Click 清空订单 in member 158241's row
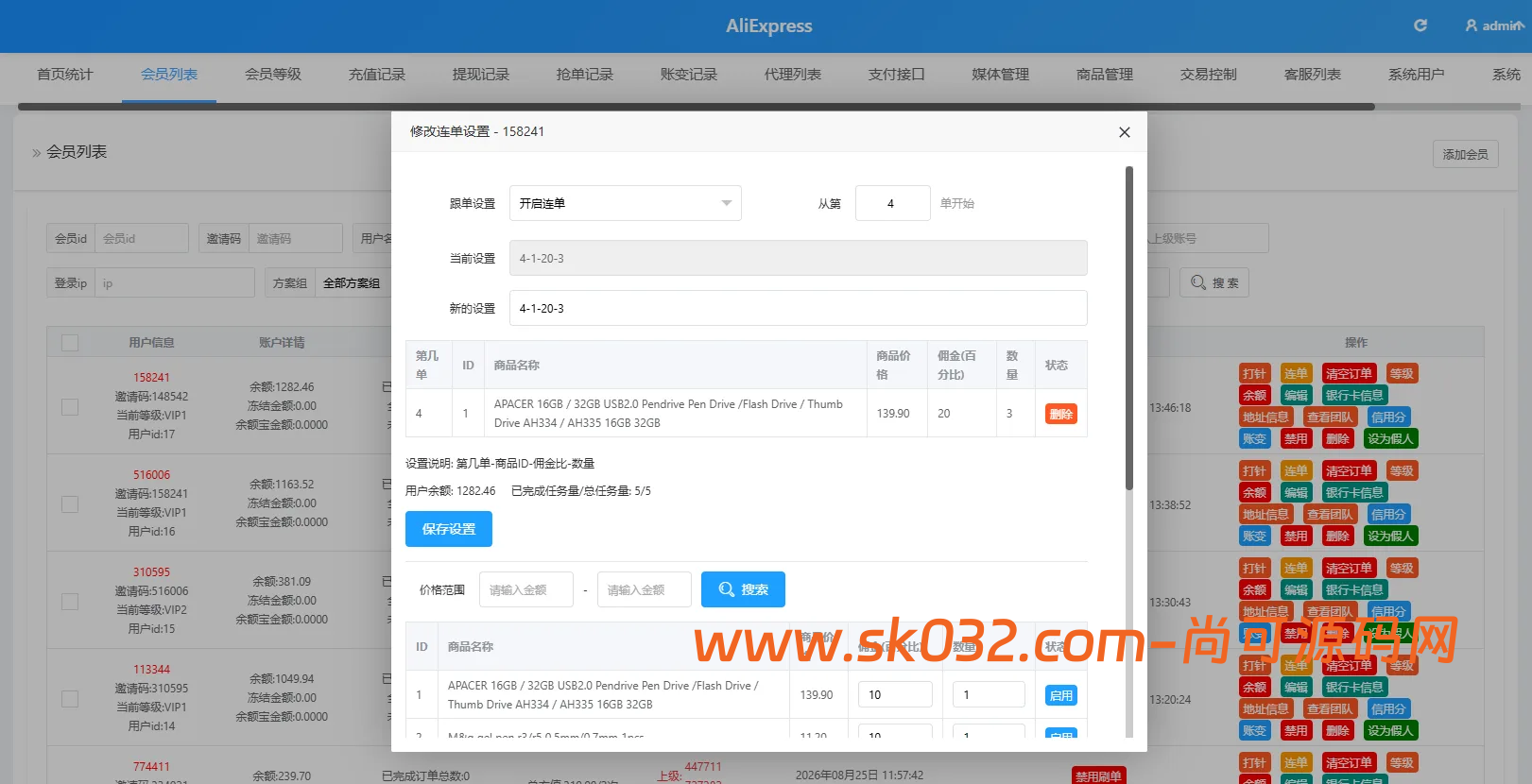1532x784 pixels. tap(1349, 373)
